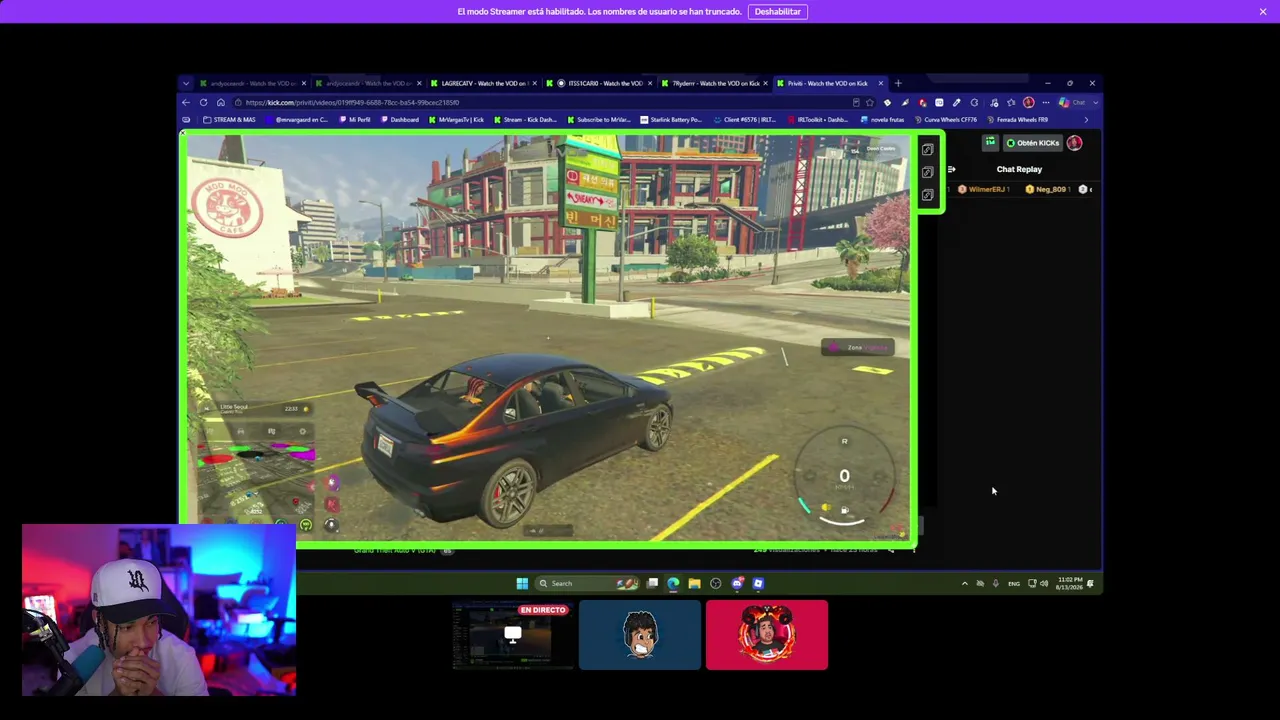The width and height of the screenshot is (1280, 720).
Task: Click the streamer webcam overlay
Action: pyautogui.click(x=159, y=610)
